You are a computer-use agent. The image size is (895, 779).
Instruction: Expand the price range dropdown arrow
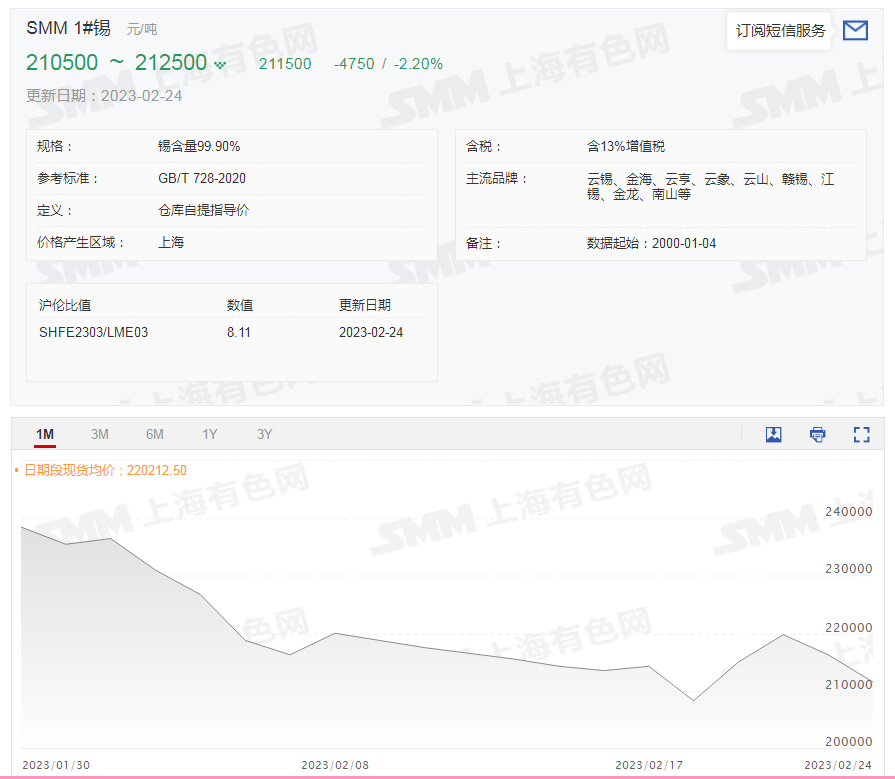point(220,63)
